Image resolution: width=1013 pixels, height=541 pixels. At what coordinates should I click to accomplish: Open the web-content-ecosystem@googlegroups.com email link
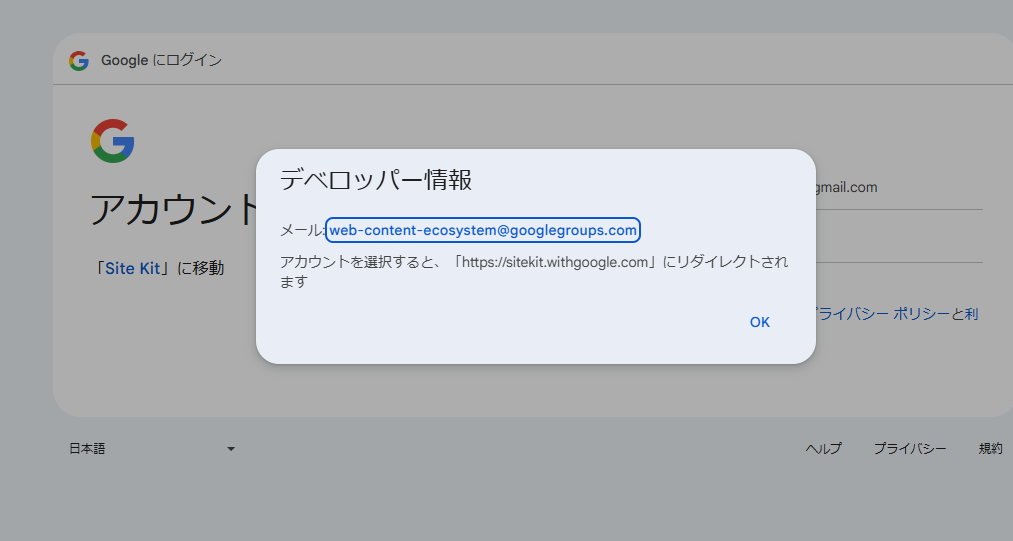[x=483, y=230]
